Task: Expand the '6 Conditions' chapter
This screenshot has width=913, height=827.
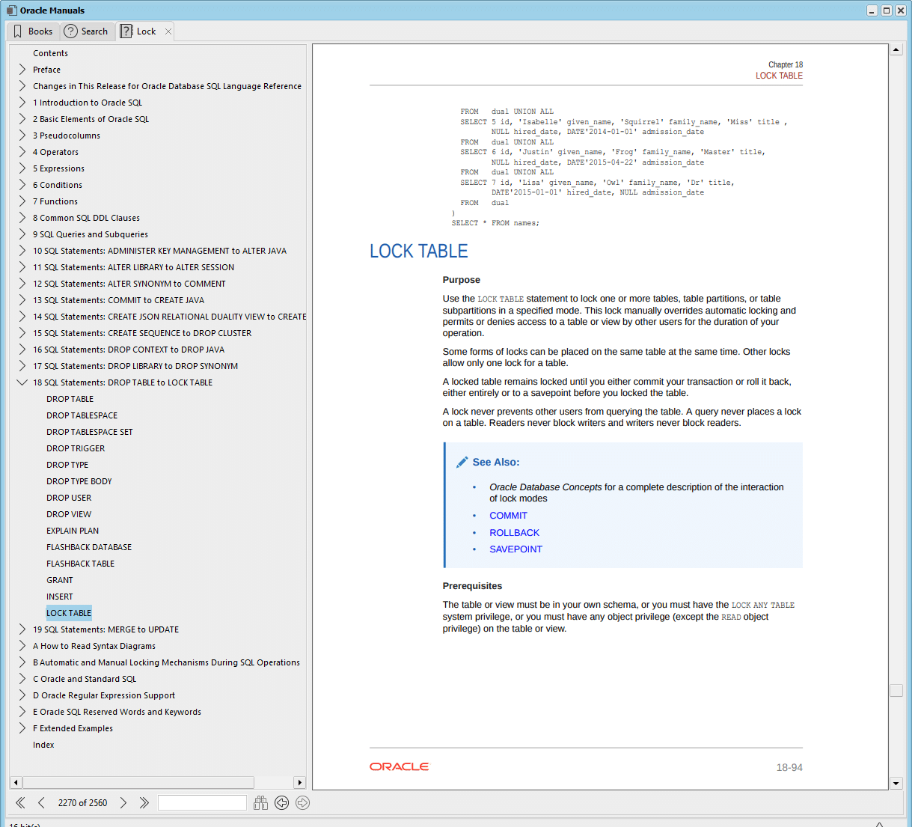Action: coord(22,185)
